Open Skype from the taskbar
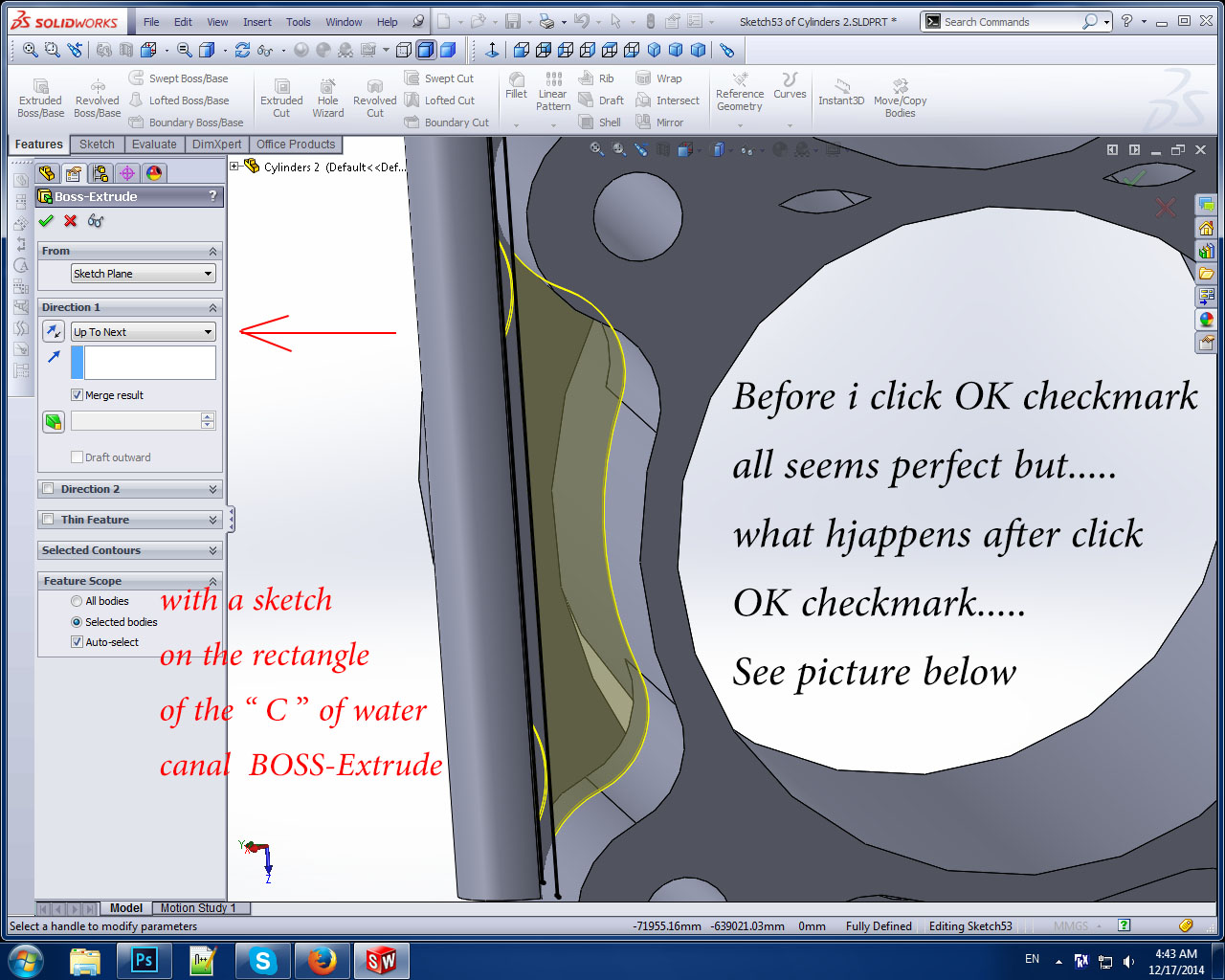This screenshot has width=1225, height=980. click(262, 961)
